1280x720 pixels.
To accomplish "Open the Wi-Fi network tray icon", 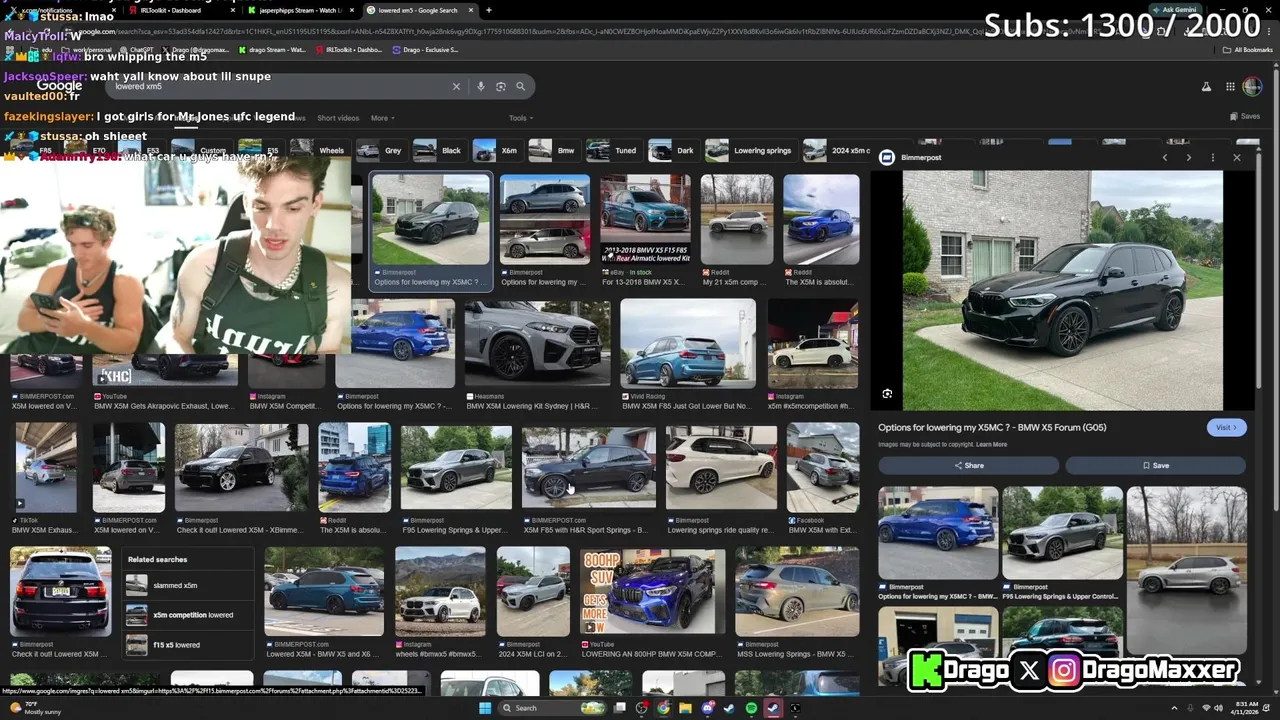I will 1205,708.
